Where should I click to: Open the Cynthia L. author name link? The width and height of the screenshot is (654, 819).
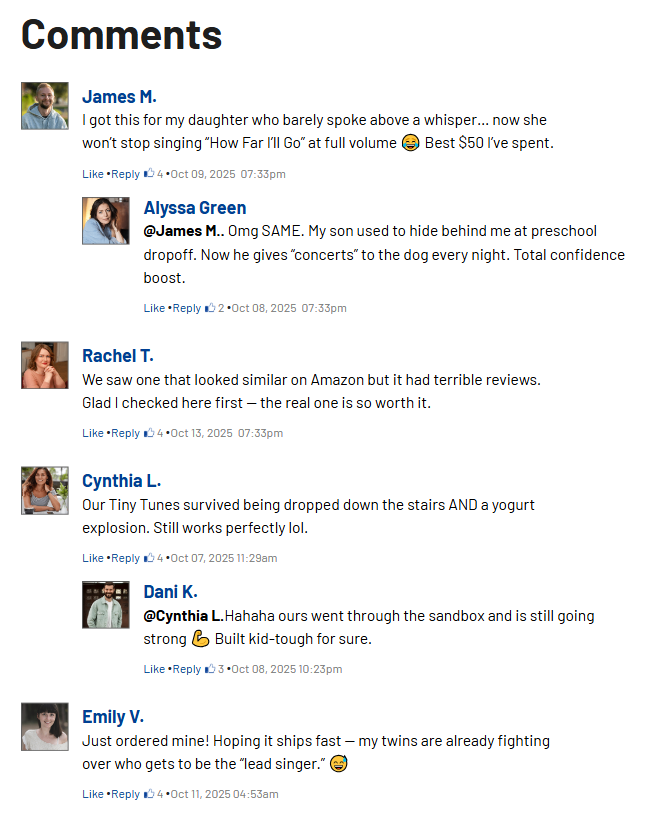pos(121,481)
